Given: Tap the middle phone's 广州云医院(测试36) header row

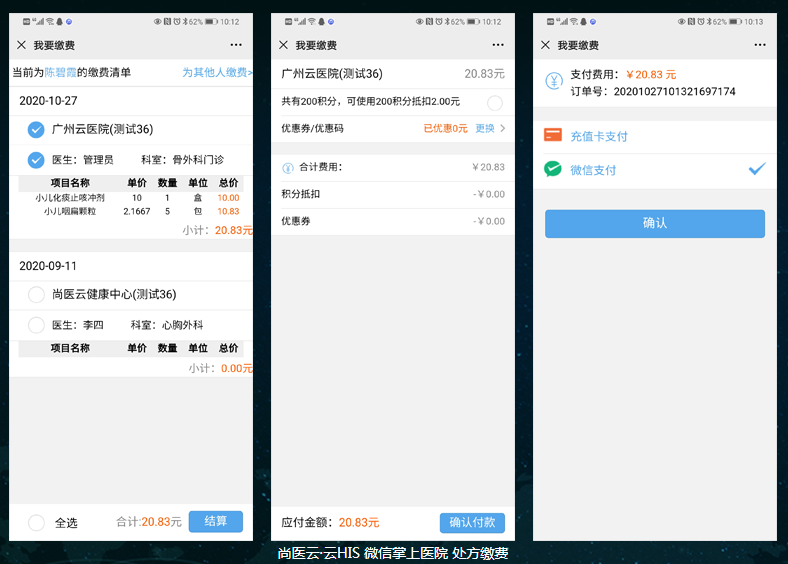Looking at the screenshot, I should [392, 74].
